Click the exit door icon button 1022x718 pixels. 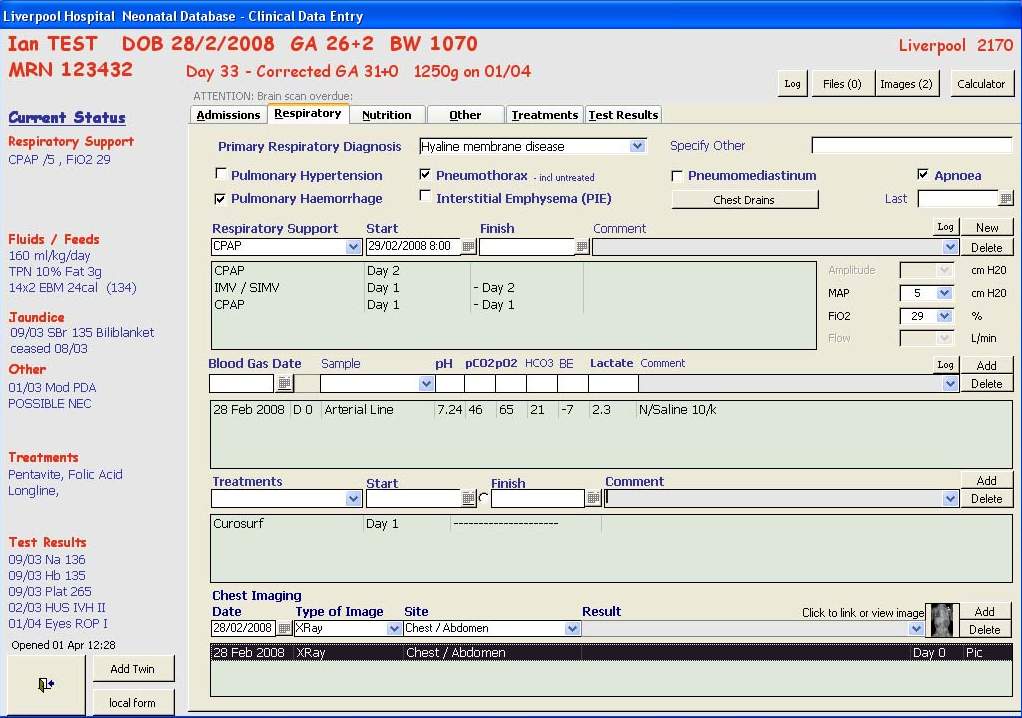pyautogui.click(x=46, y=685)
